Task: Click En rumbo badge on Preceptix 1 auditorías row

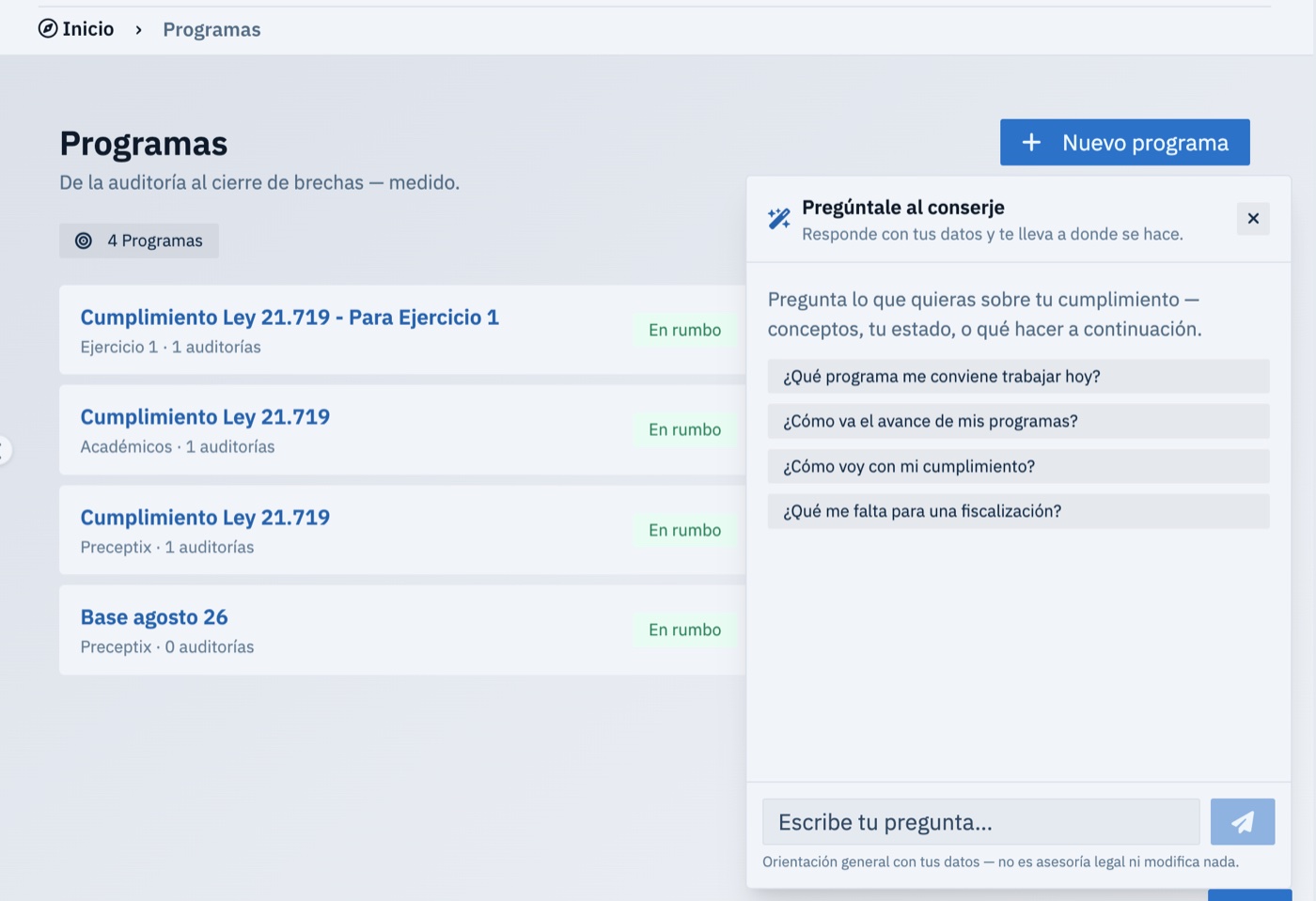Action: coord(684,530)
